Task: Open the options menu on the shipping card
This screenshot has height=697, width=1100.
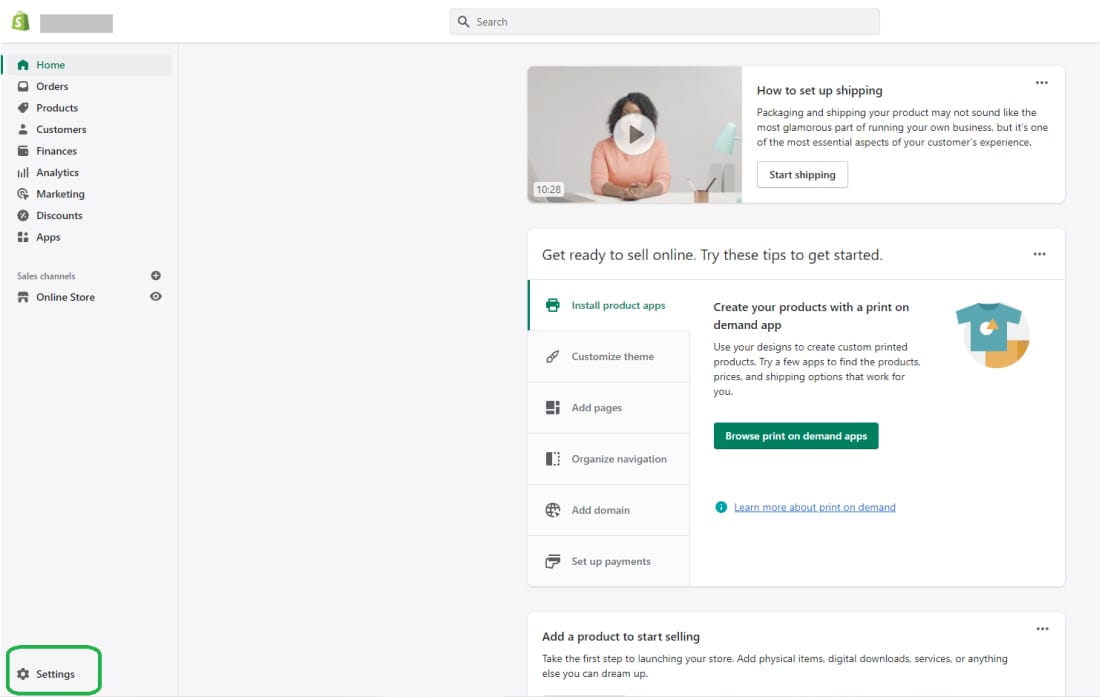Action: (1042, 82)
